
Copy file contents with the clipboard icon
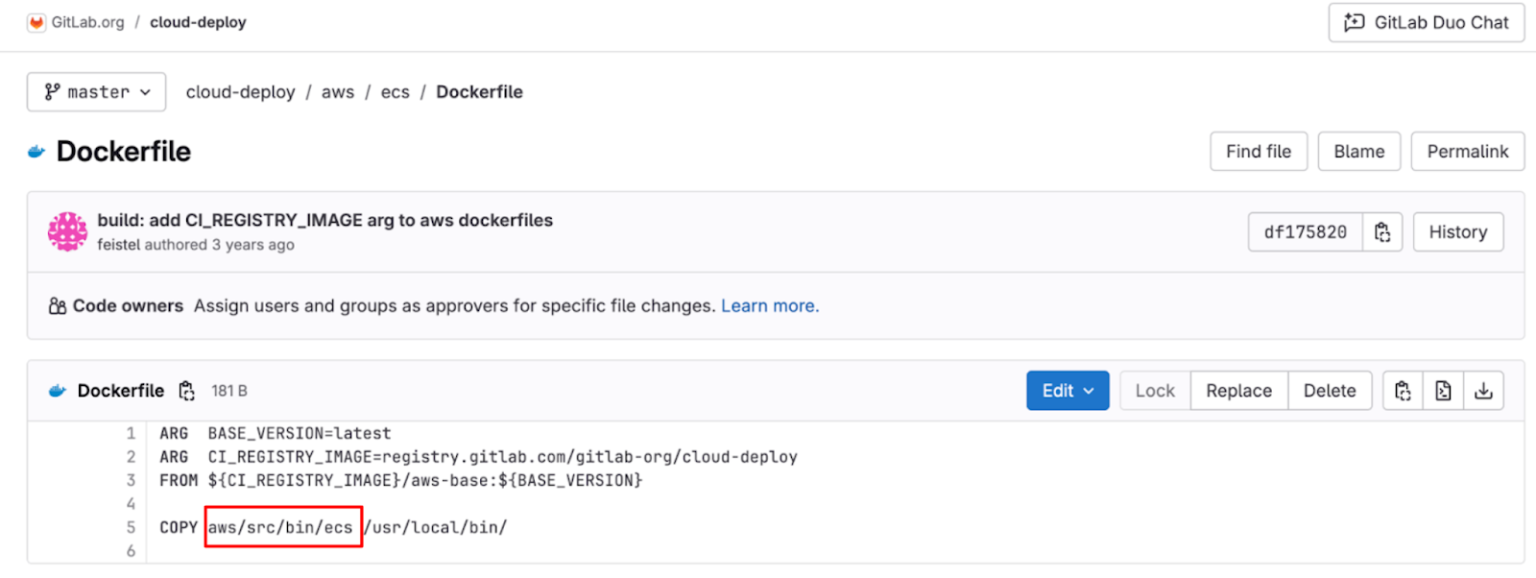1402,390
